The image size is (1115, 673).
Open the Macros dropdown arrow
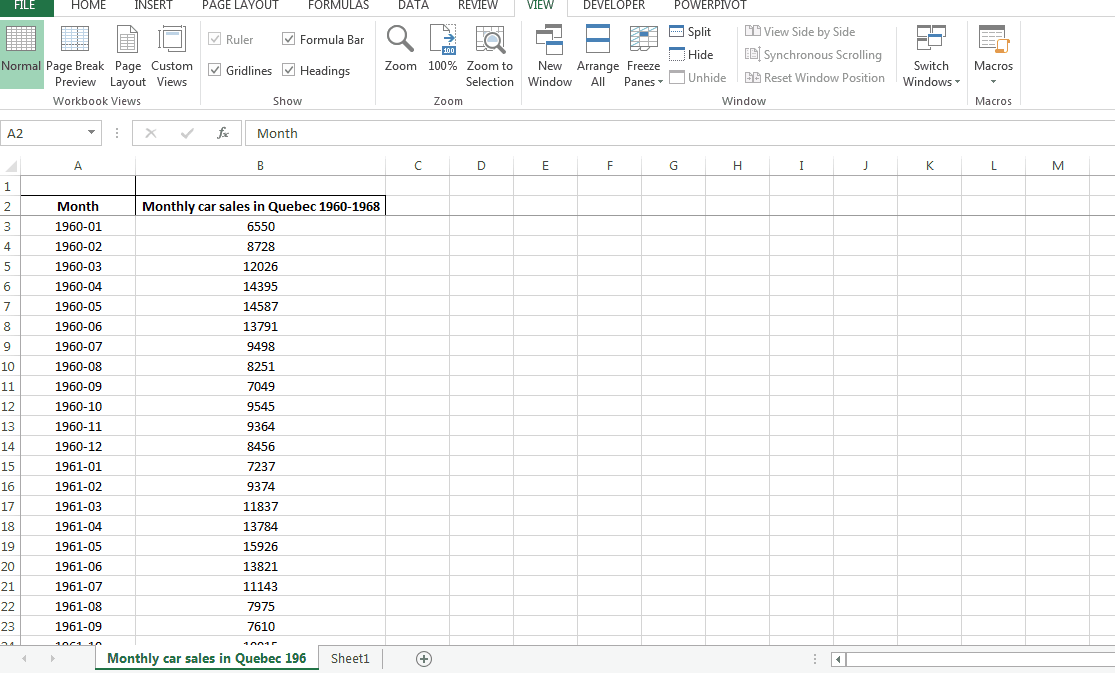[x=993, y=80]
